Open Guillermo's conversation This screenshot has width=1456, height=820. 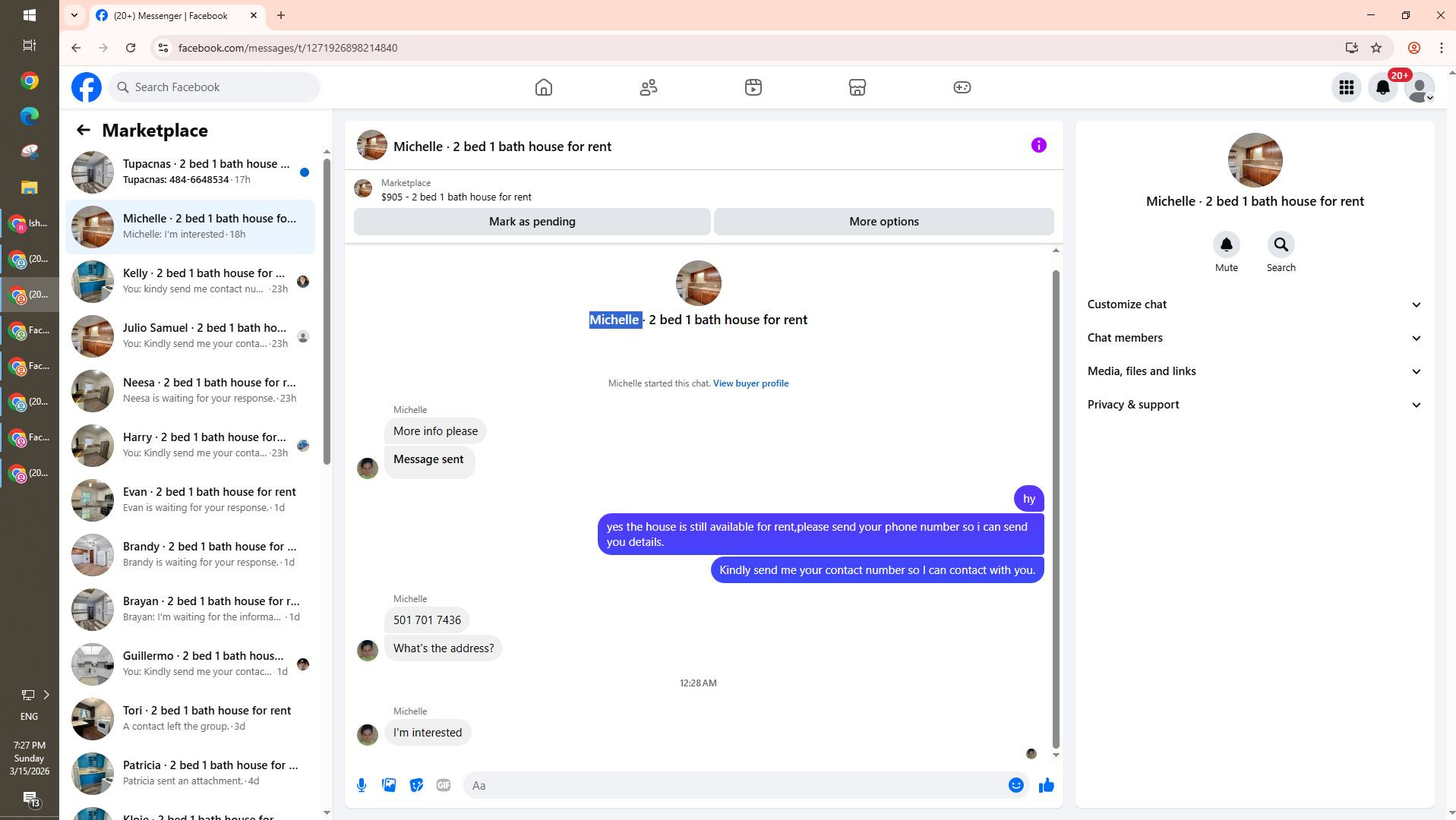click(190, 664)
